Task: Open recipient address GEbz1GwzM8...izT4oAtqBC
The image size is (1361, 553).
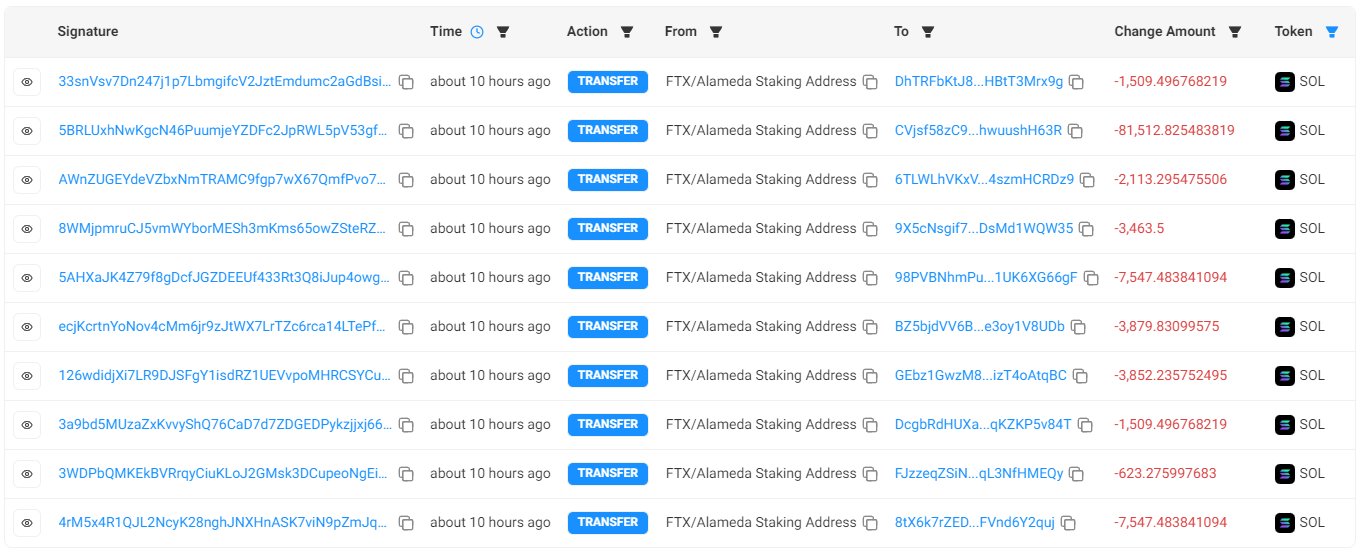Action: pos(981,376)
